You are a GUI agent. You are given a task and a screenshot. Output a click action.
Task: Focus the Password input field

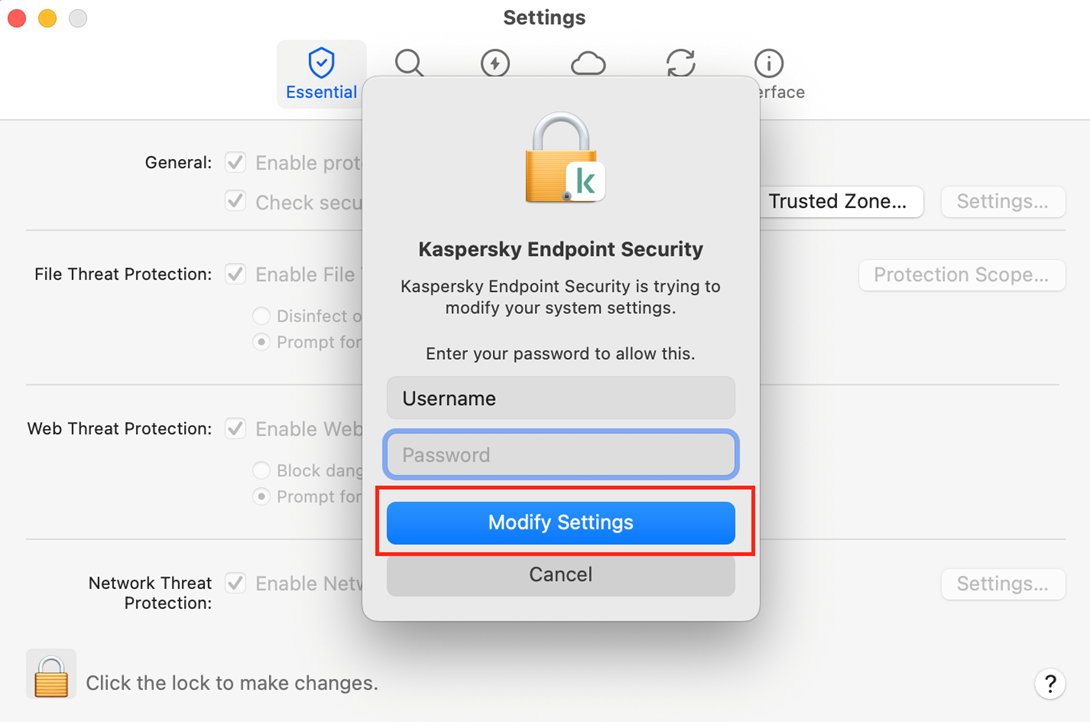[x=561, y=455]
